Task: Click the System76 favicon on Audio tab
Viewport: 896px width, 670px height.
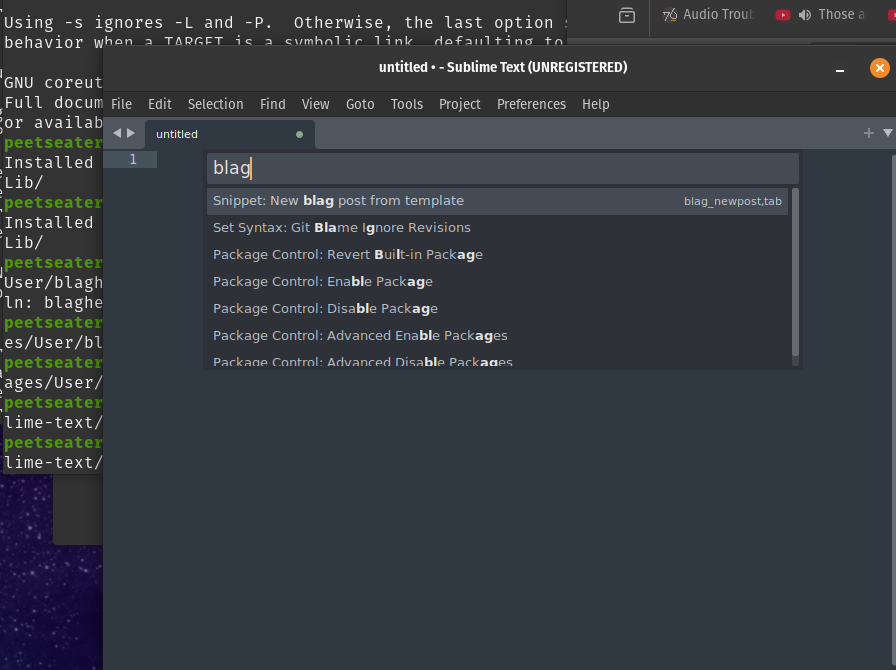Action: pos(670,15)
